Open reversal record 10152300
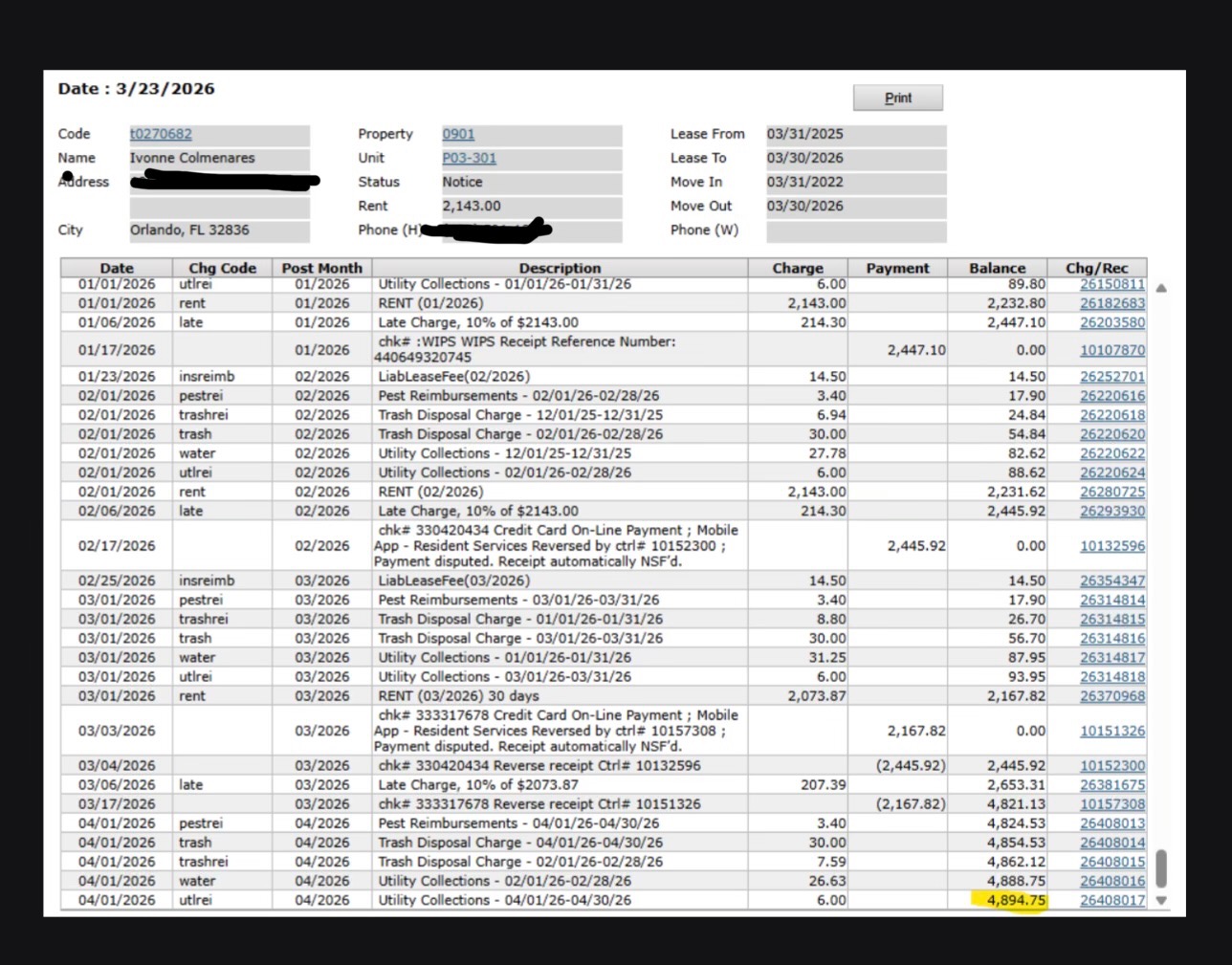Image resolution: width=1232 pixels, height=965 pixels. click(x=1111, y=766)
